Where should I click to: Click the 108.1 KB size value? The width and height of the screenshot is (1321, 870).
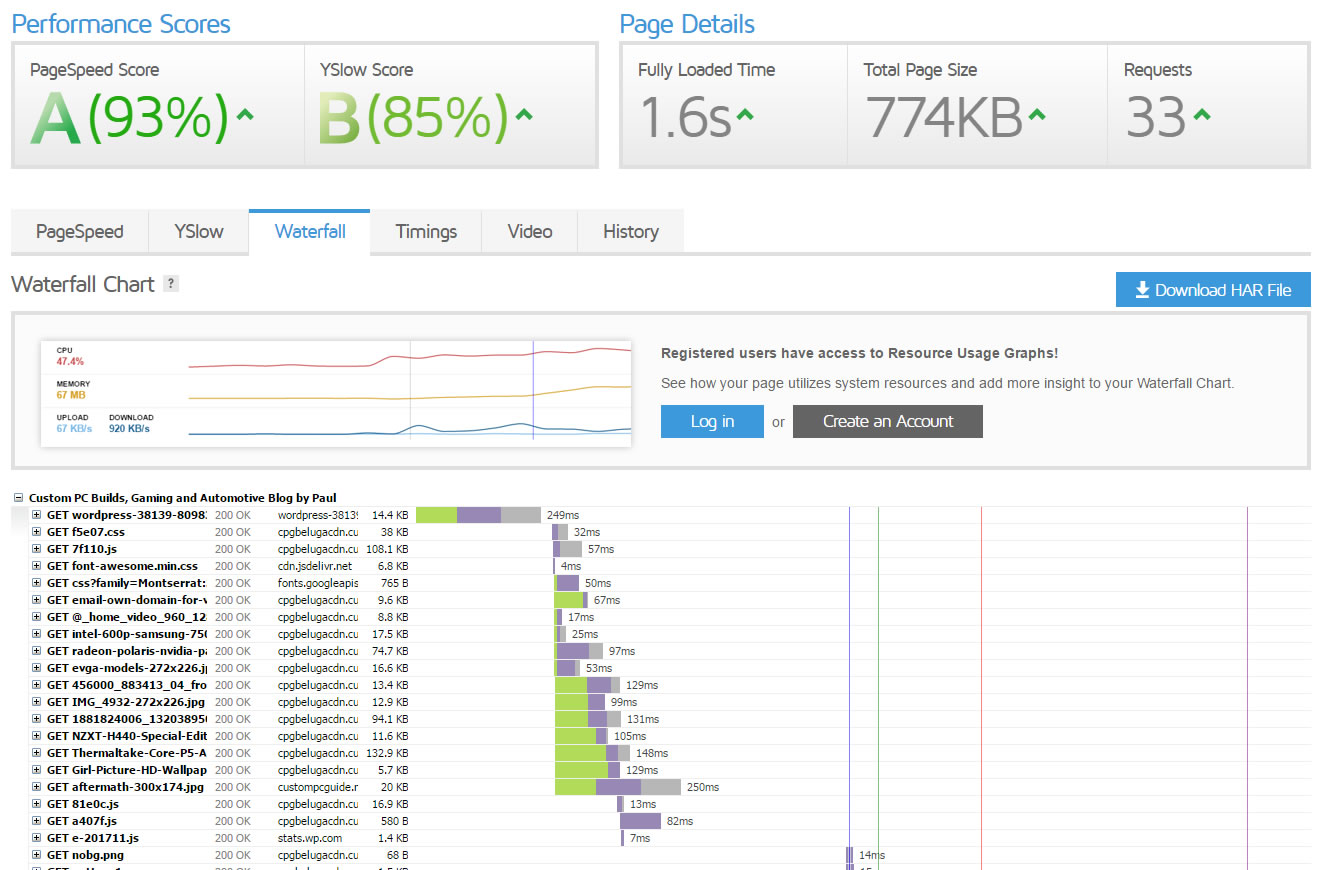(x=387, y=549)
